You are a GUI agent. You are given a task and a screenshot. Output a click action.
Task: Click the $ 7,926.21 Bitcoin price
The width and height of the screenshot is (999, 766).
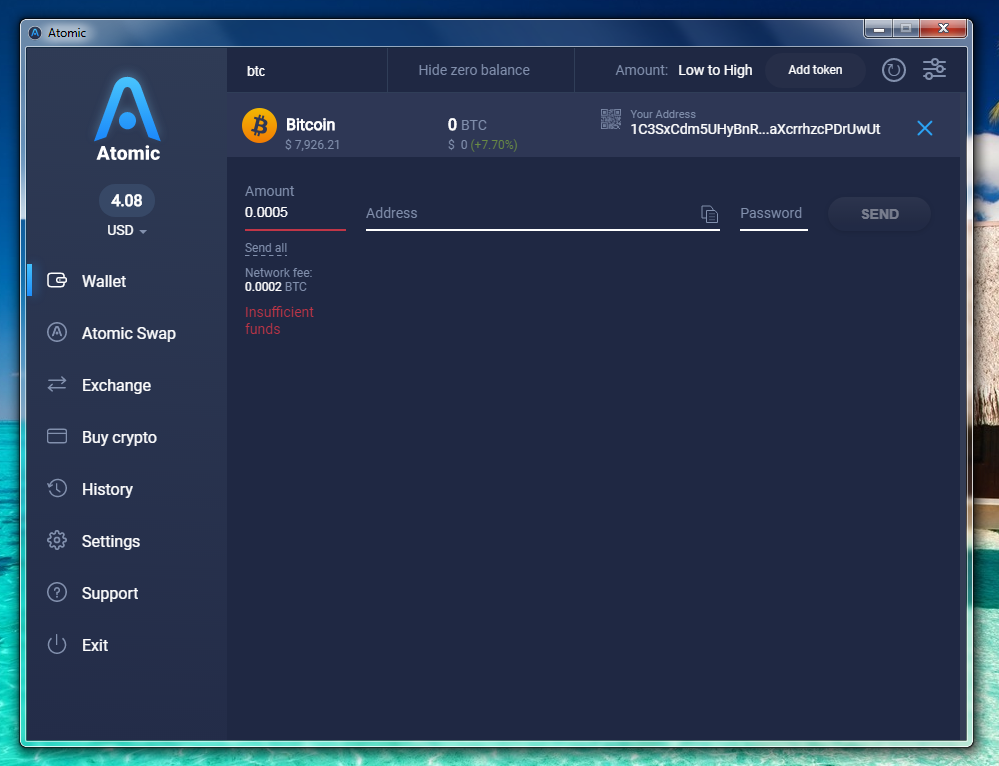[312, 145]
